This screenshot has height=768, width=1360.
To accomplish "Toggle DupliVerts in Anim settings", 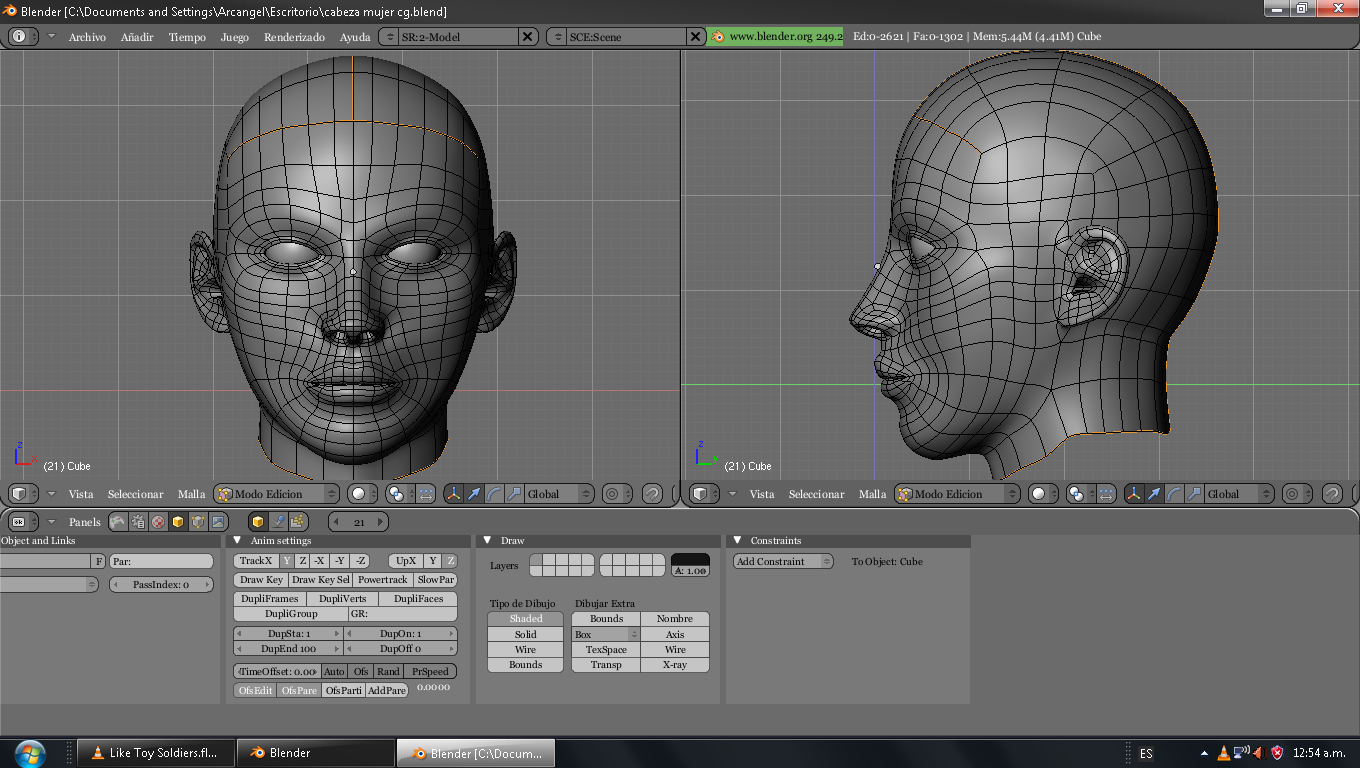I will click(343, 599).
